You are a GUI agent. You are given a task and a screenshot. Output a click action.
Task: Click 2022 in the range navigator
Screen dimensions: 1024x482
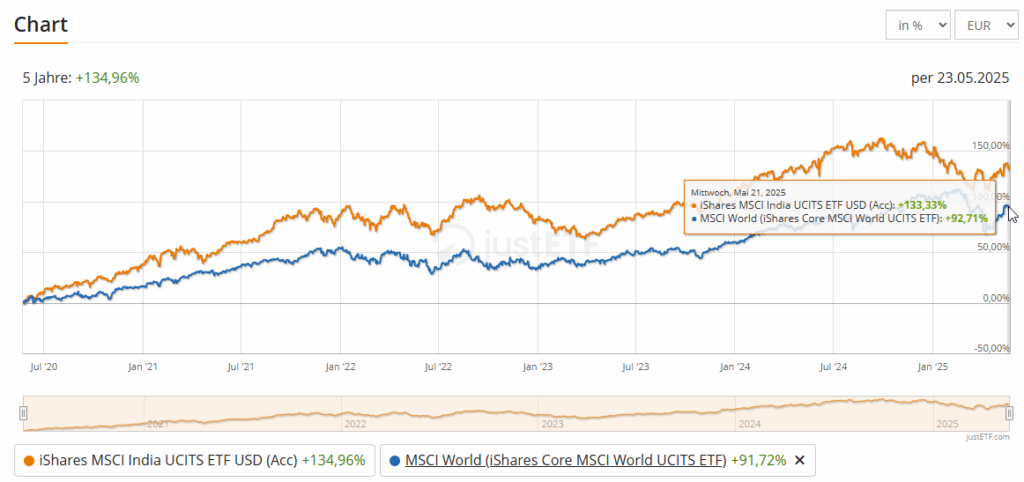pyautogui.click(x=355, y=424)
